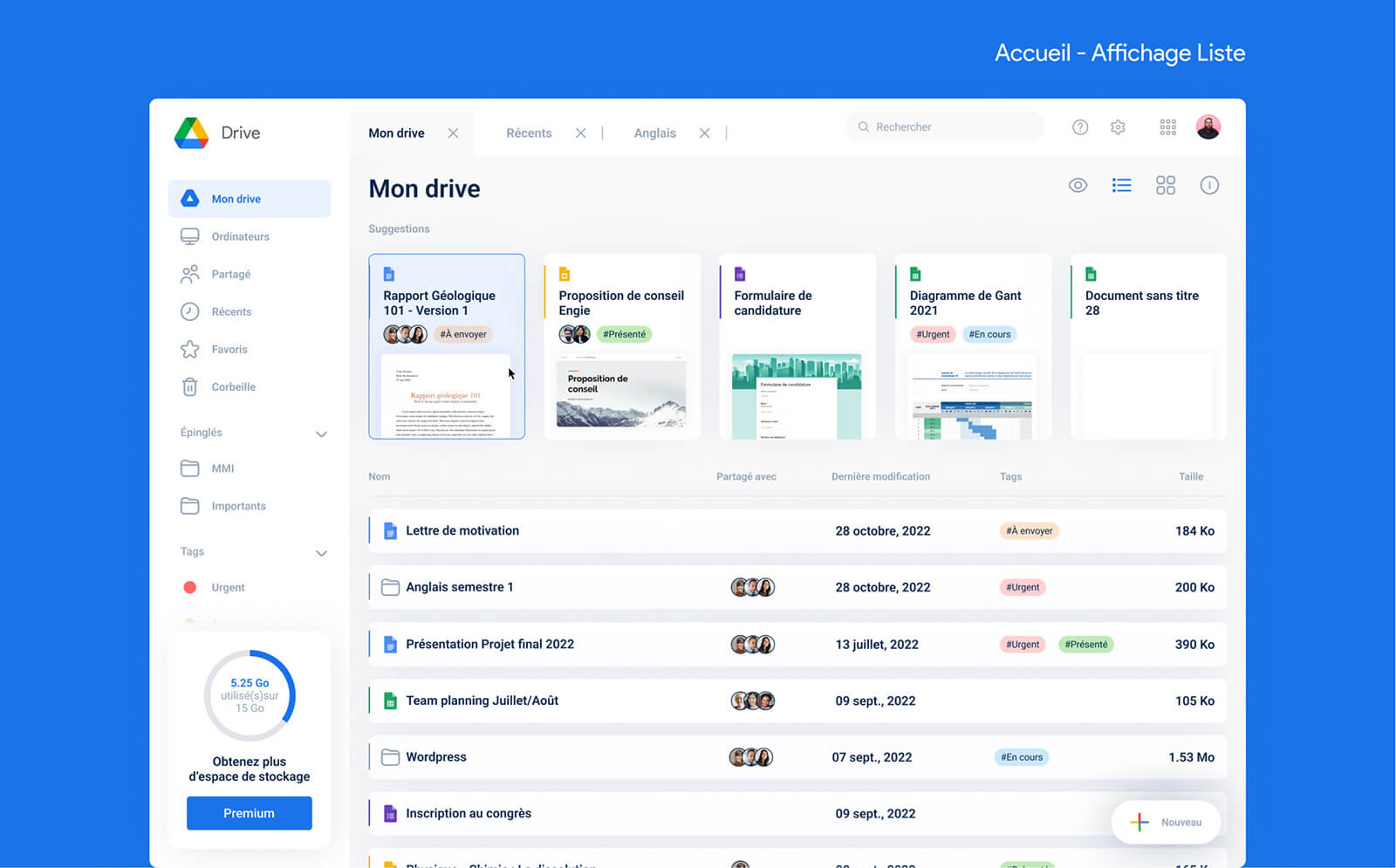Screen dimensions: 1396x868
Task: Open the help question mark icon
Action: (1080, 127)
